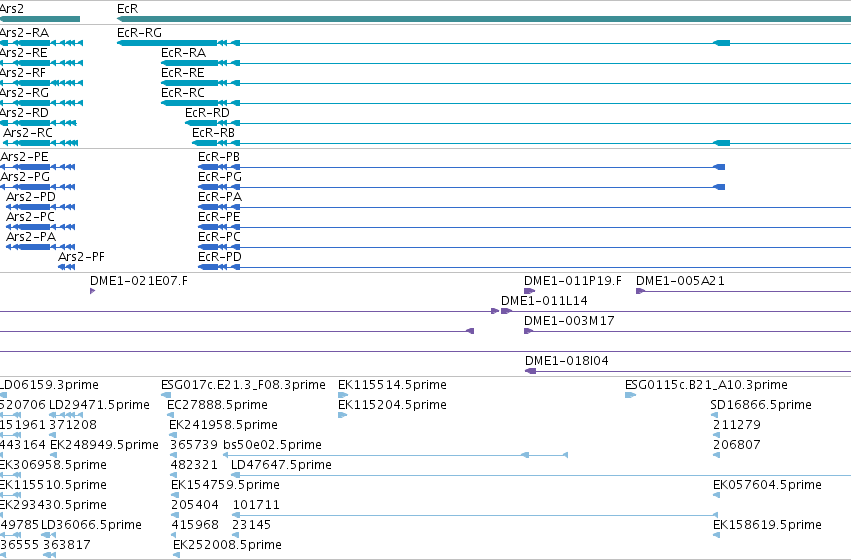Pick the Ars2-PA protein label
The width and height of the screenshot is (851, 560).
tap(31, 237)
